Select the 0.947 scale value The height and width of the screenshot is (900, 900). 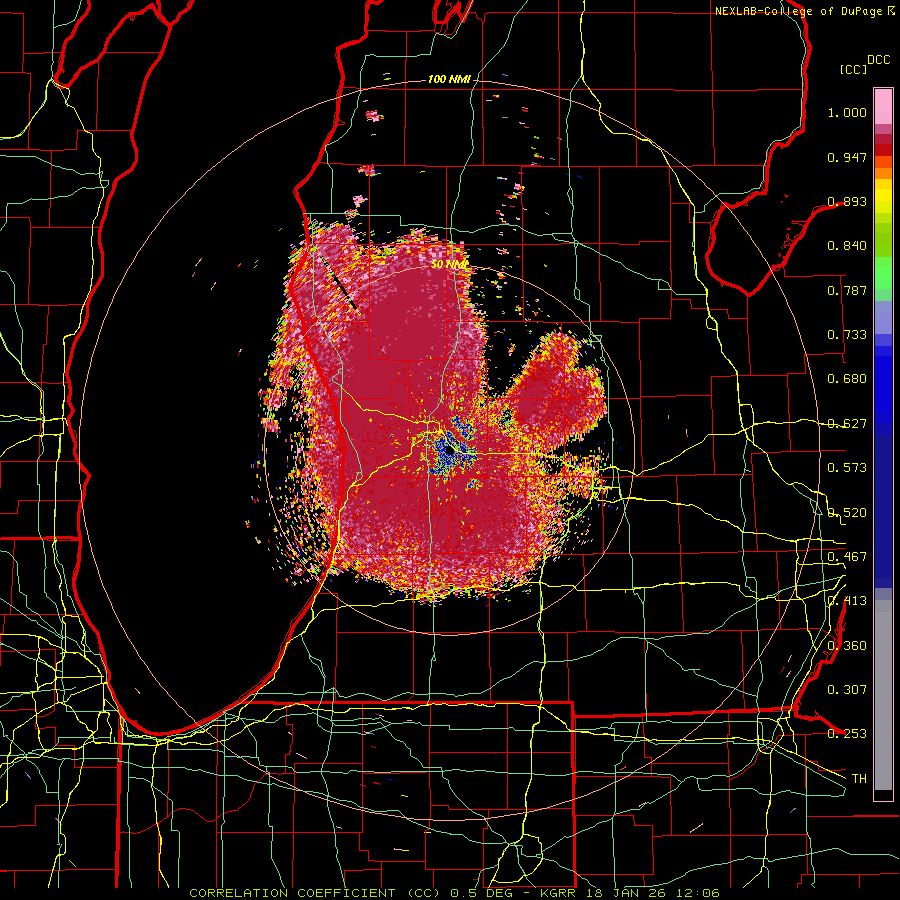847,157
